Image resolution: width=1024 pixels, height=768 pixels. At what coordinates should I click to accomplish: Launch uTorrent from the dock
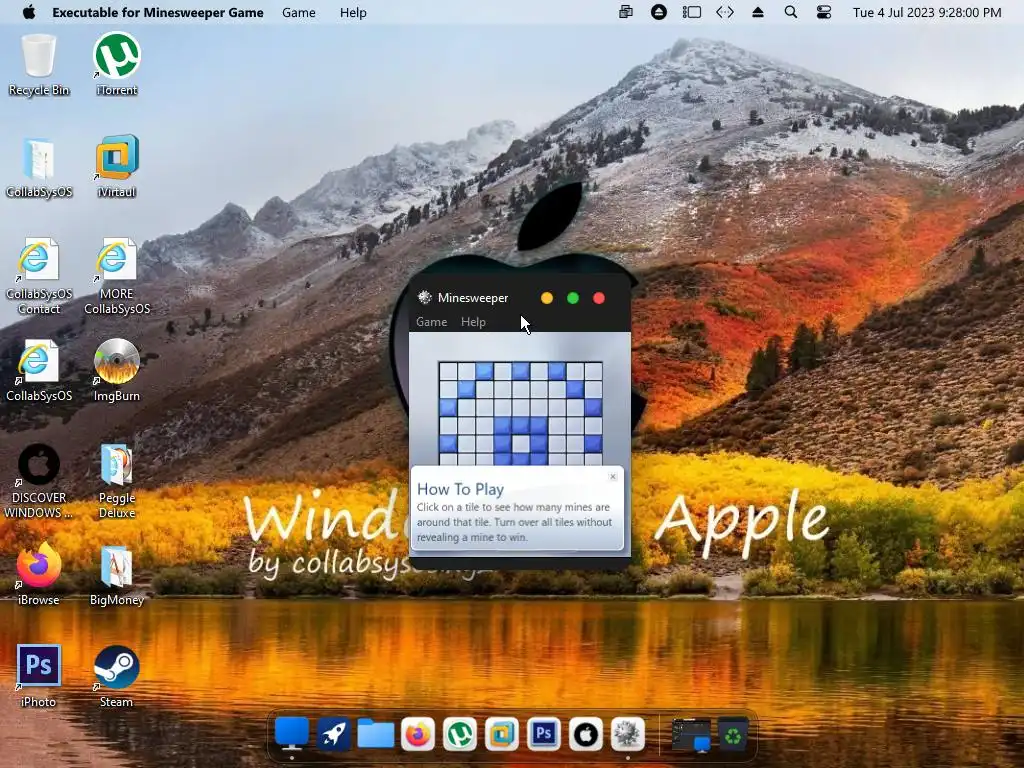pyautogui.click(x=460, y=734)
